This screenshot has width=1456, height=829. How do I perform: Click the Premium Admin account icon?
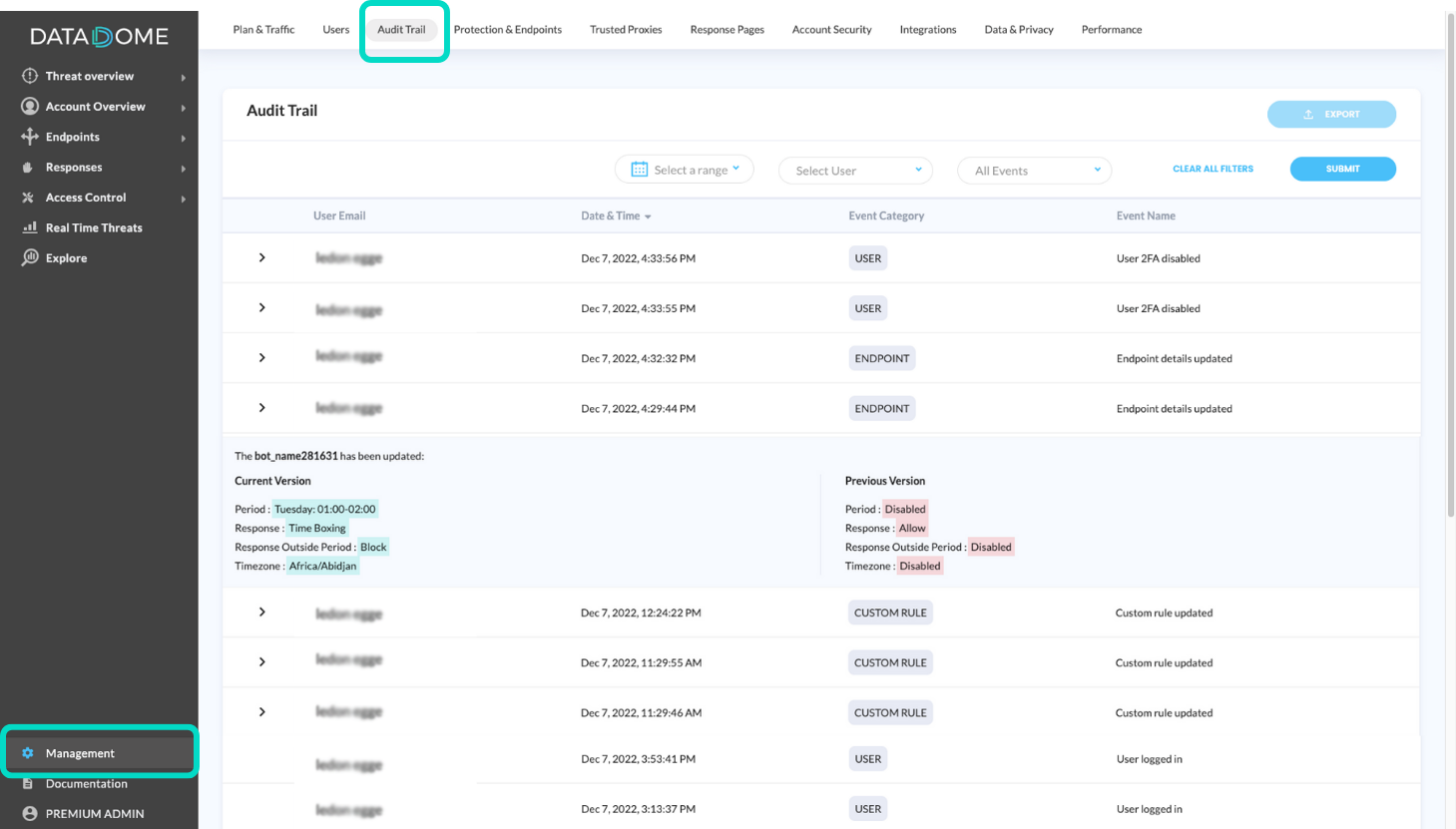29,813
